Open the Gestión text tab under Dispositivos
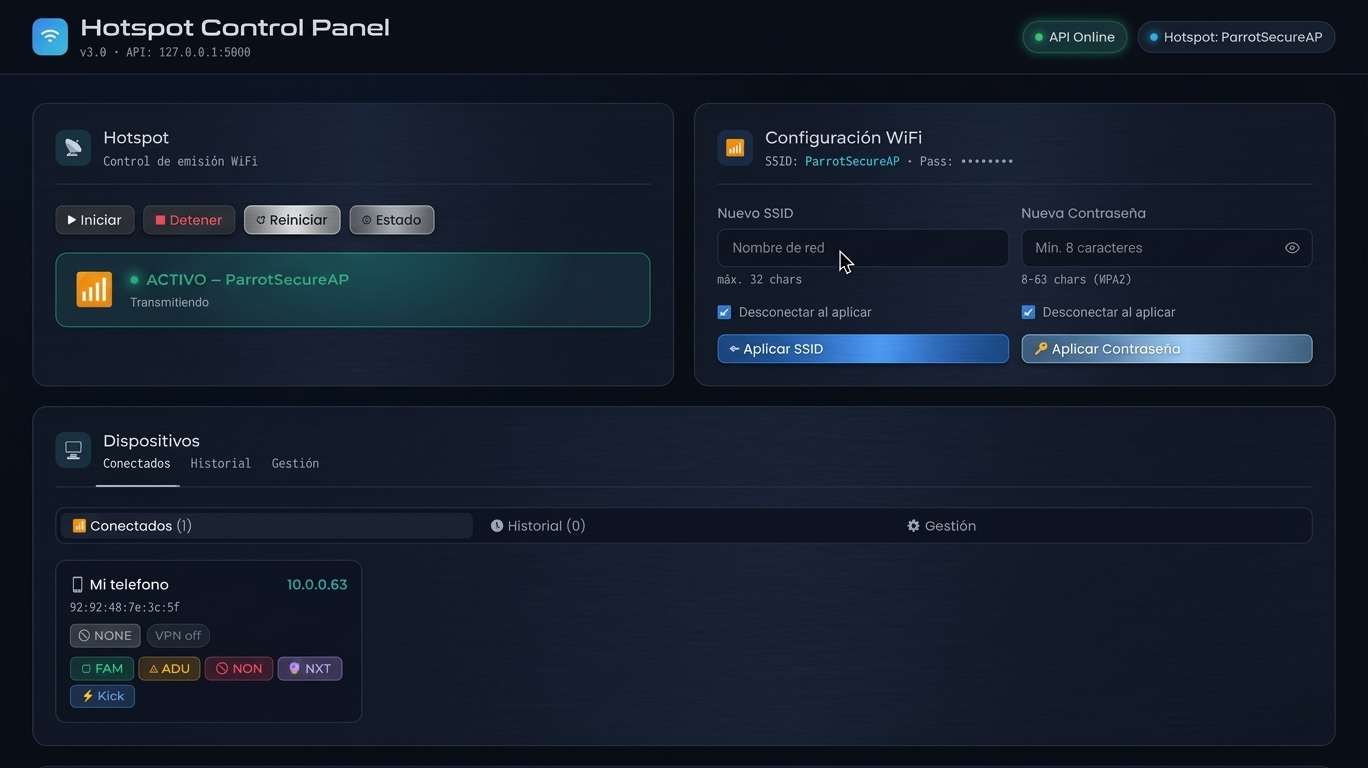The height and width of the screenshot is (768, 1368). click(x=295, y=464)
